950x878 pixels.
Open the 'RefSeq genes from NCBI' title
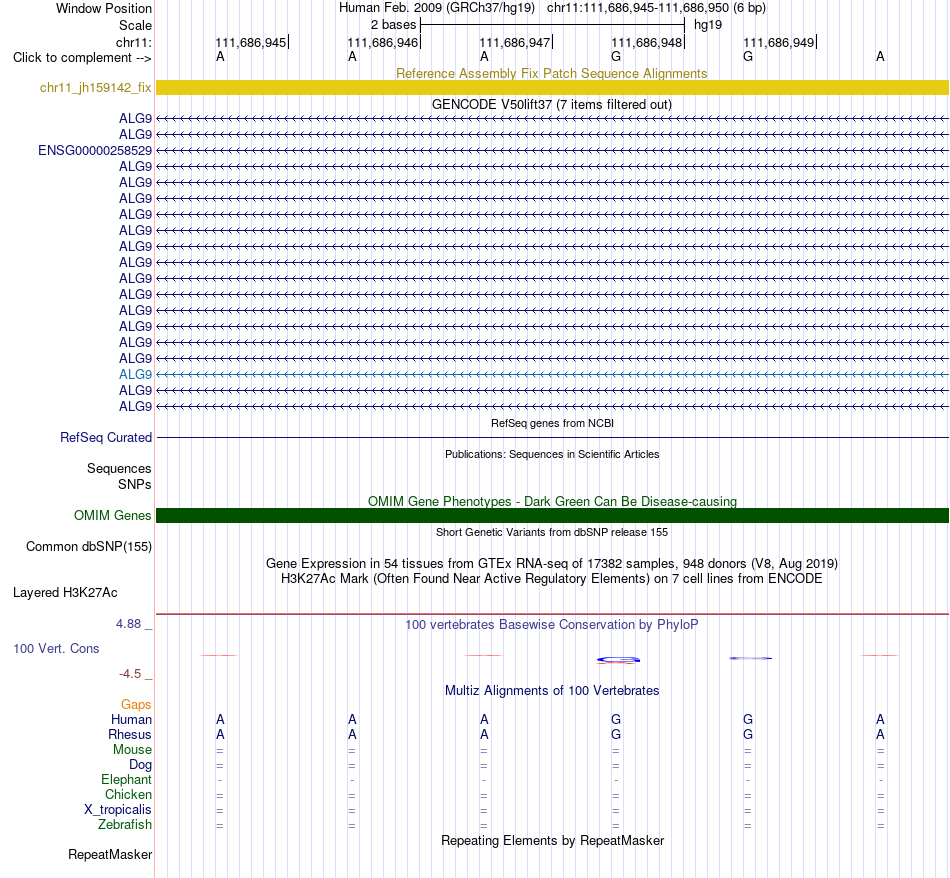click(552, 423)
